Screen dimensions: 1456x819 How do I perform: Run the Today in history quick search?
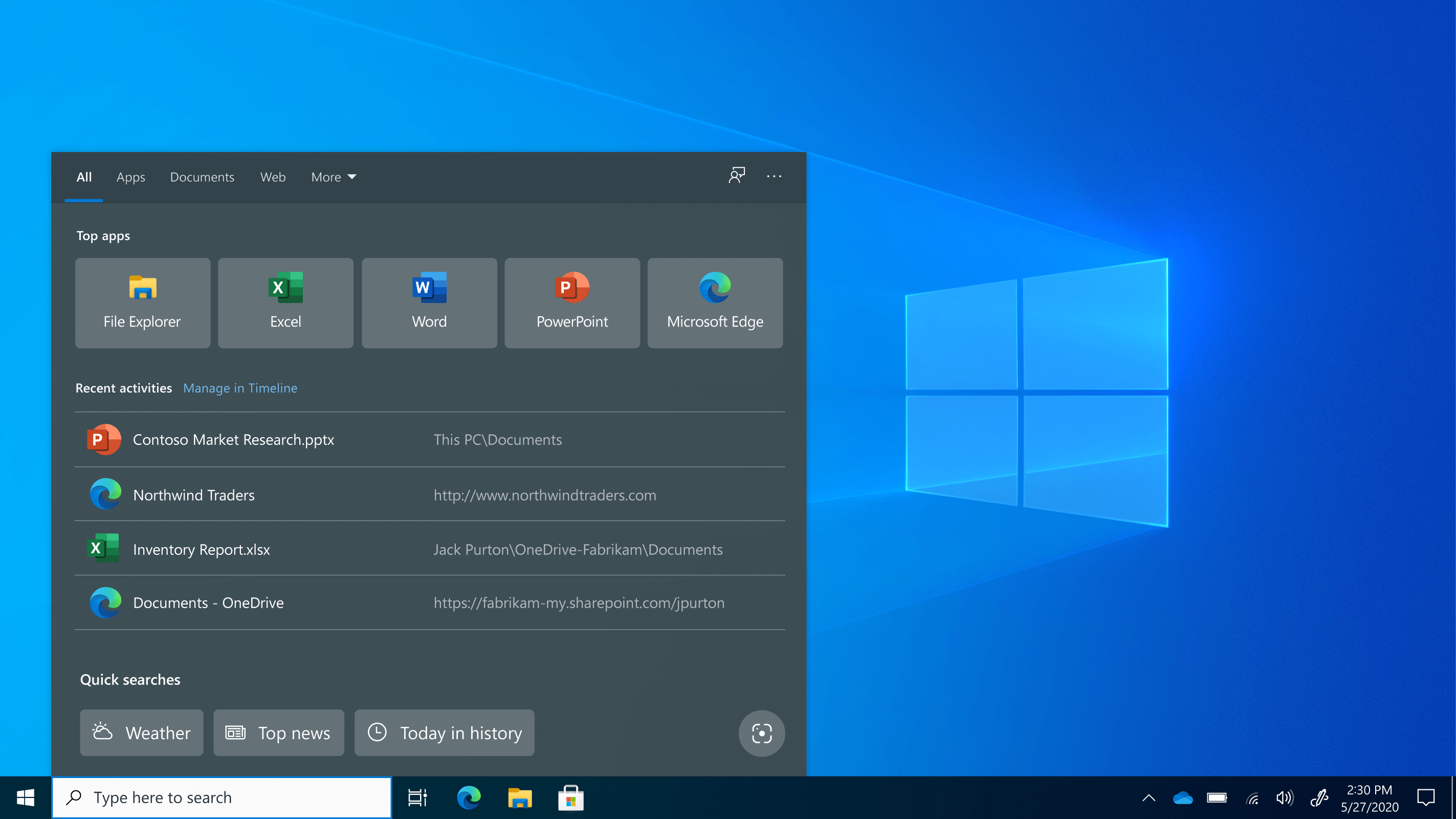[444, 732]
